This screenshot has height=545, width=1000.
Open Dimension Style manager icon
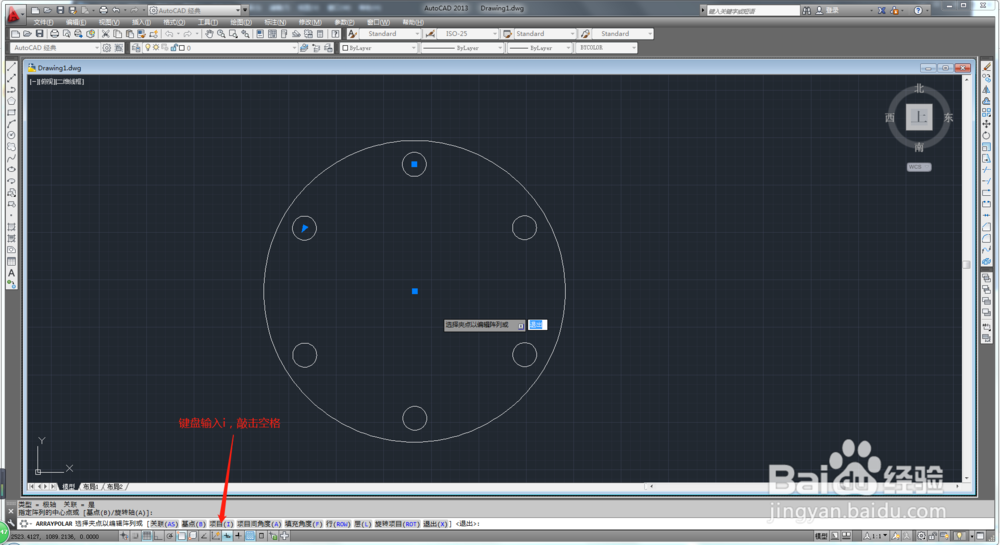point(430,34)
